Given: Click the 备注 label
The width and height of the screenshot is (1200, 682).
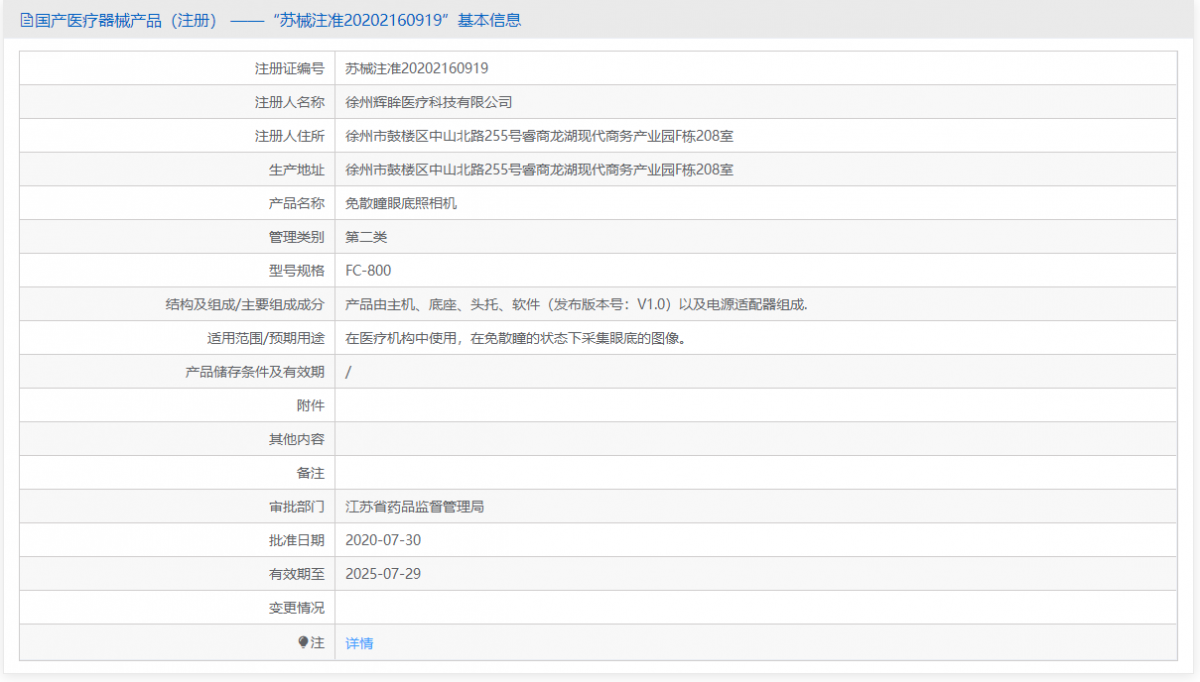Looking at the screenshot, I should pyautogui.click(x=310, y=473).
